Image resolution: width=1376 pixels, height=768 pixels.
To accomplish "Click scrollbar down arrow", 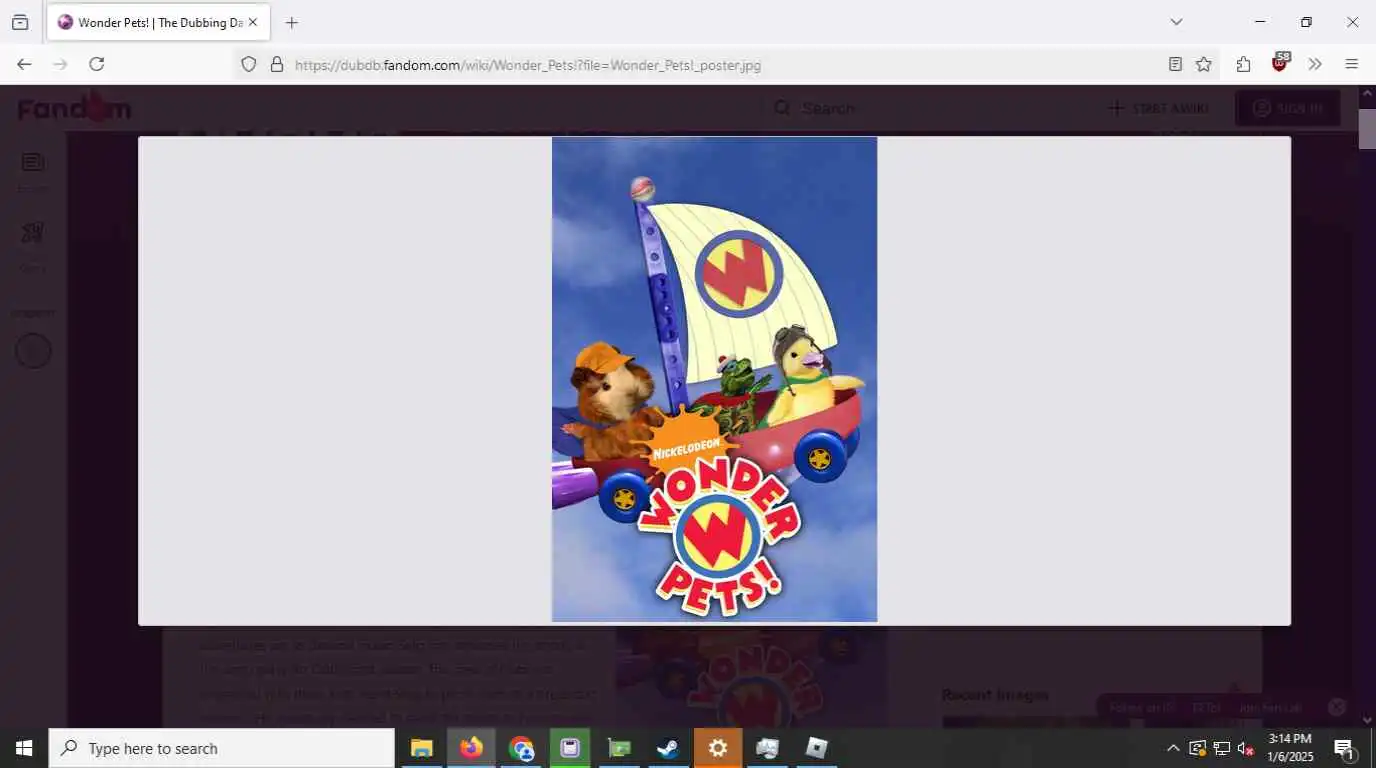I will [x=1367, y=719].
